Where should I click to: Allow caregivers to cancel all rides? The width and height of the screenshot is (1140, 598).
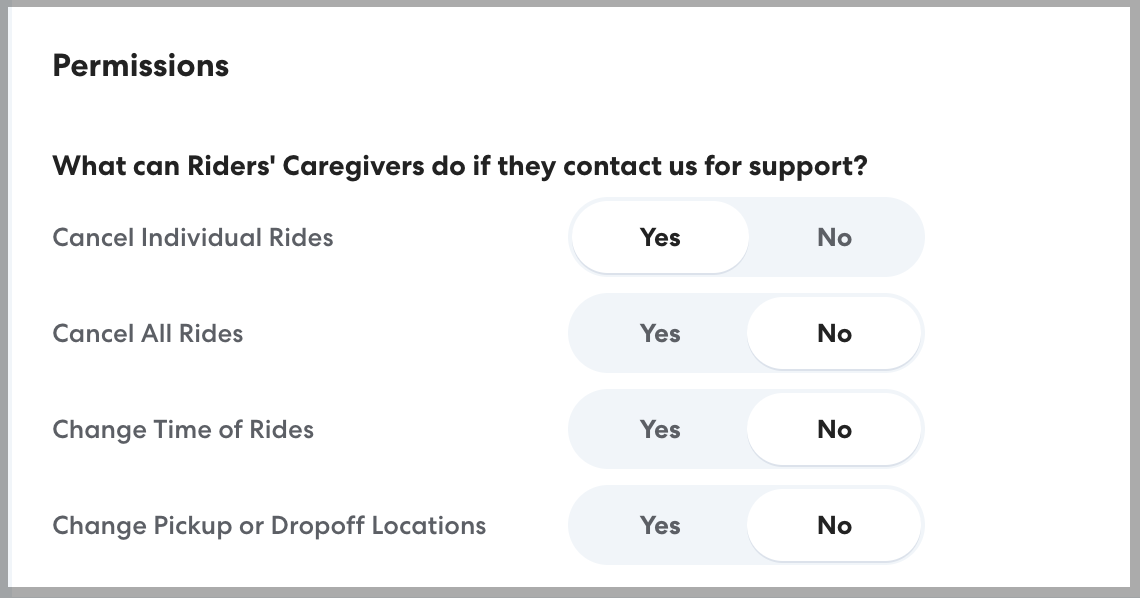click(x=660, y=333)
